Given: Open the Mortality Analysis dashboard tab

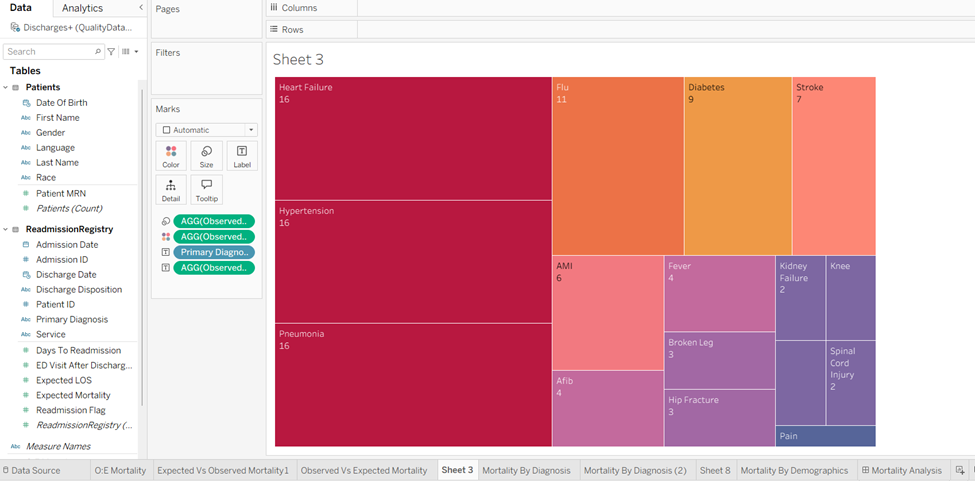Looking at the screenshot, I should click(902, 470).
